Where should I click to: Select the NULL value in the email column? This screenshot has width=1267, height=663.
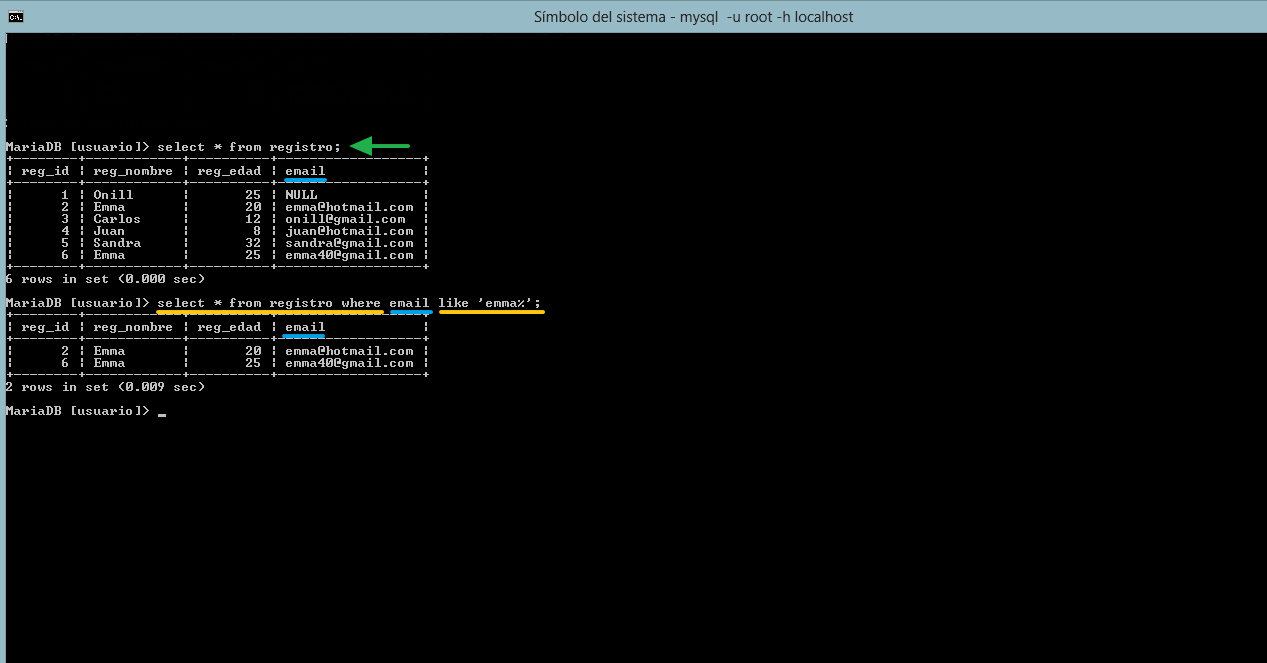pyautogui.click(x=301, y=195)
